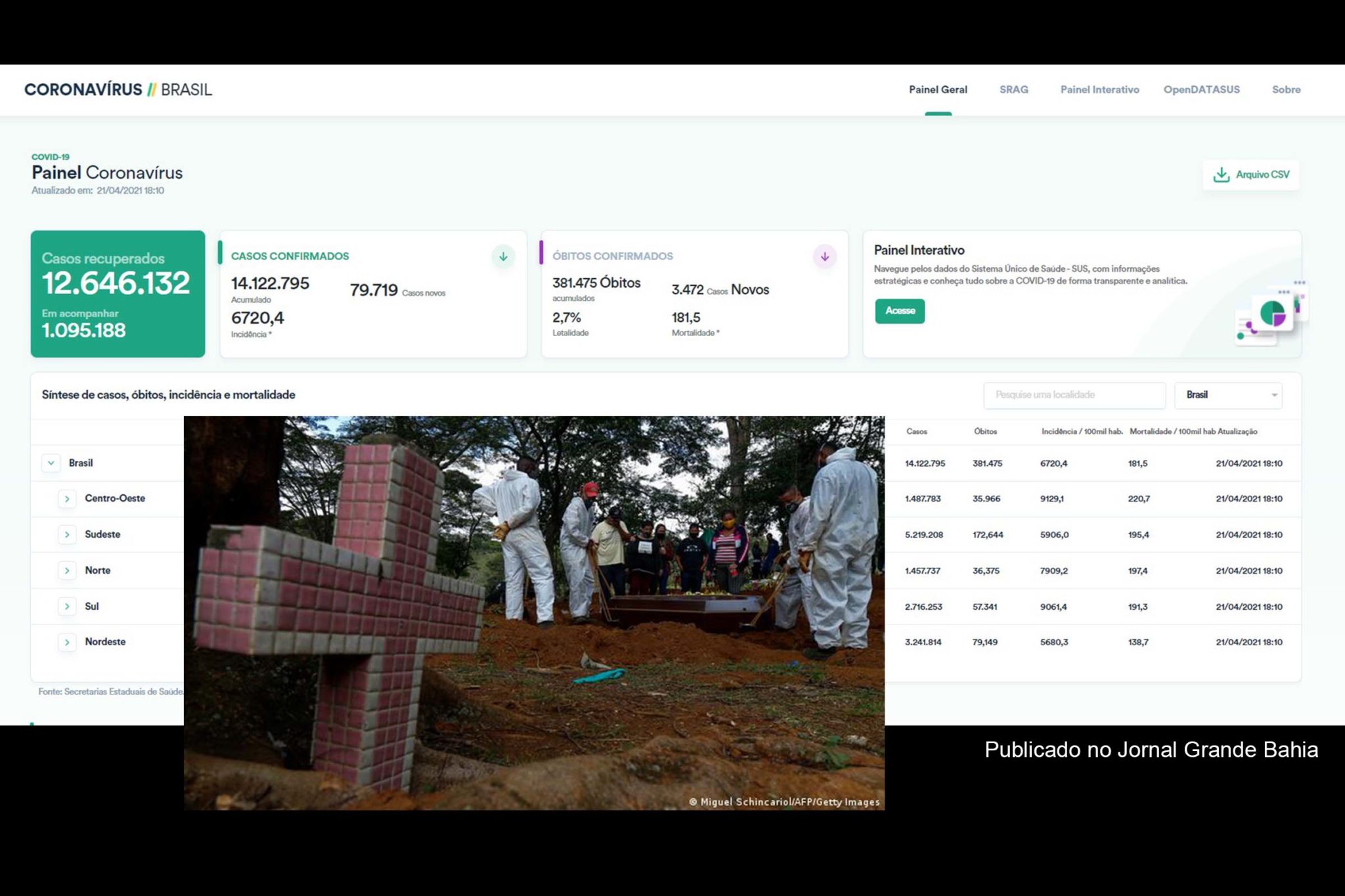Open the Sobre tab
The width and height of the screenshot is (1345, 896).
1285,89
